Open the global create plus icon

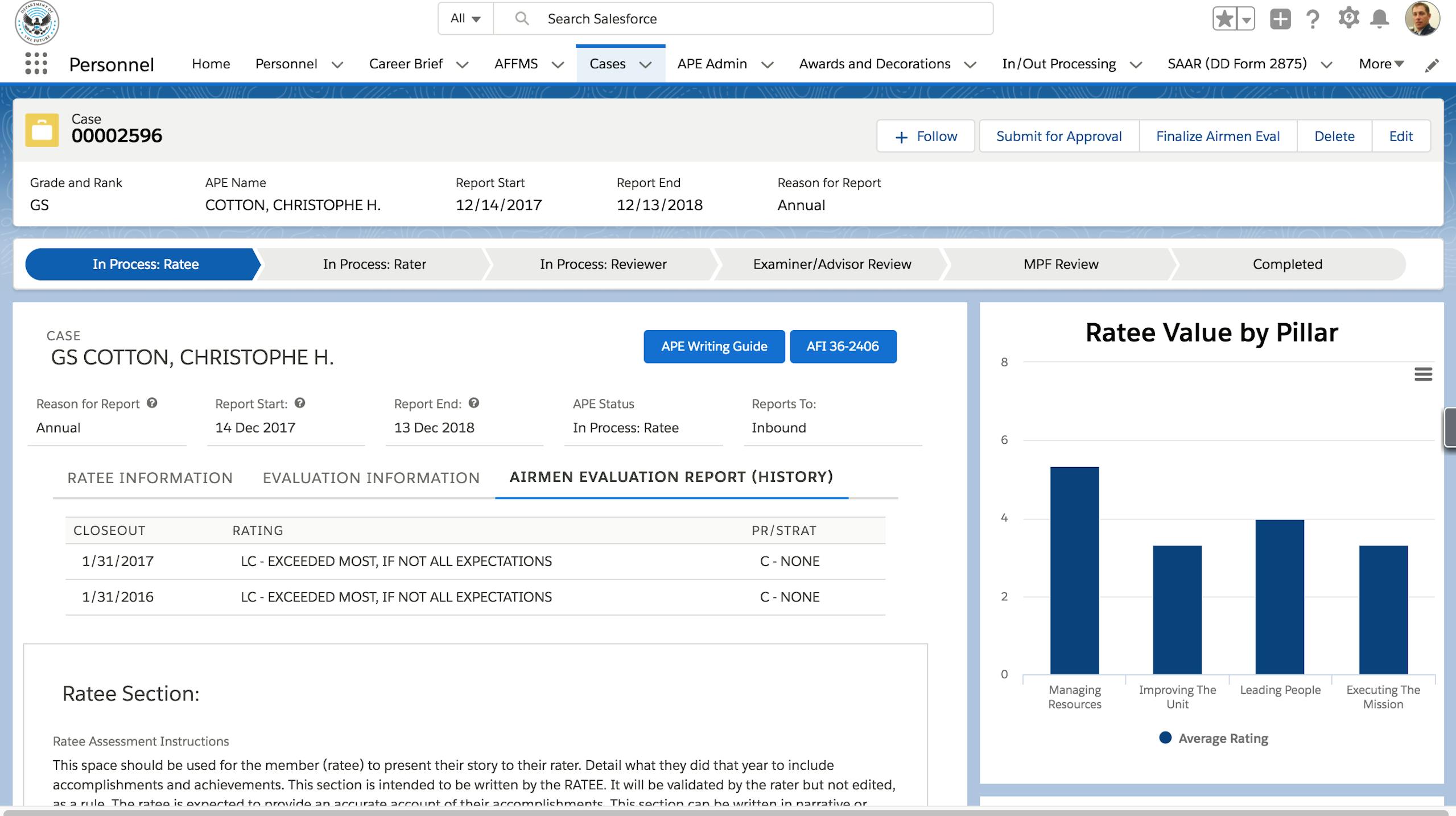tap(1280, 19)
